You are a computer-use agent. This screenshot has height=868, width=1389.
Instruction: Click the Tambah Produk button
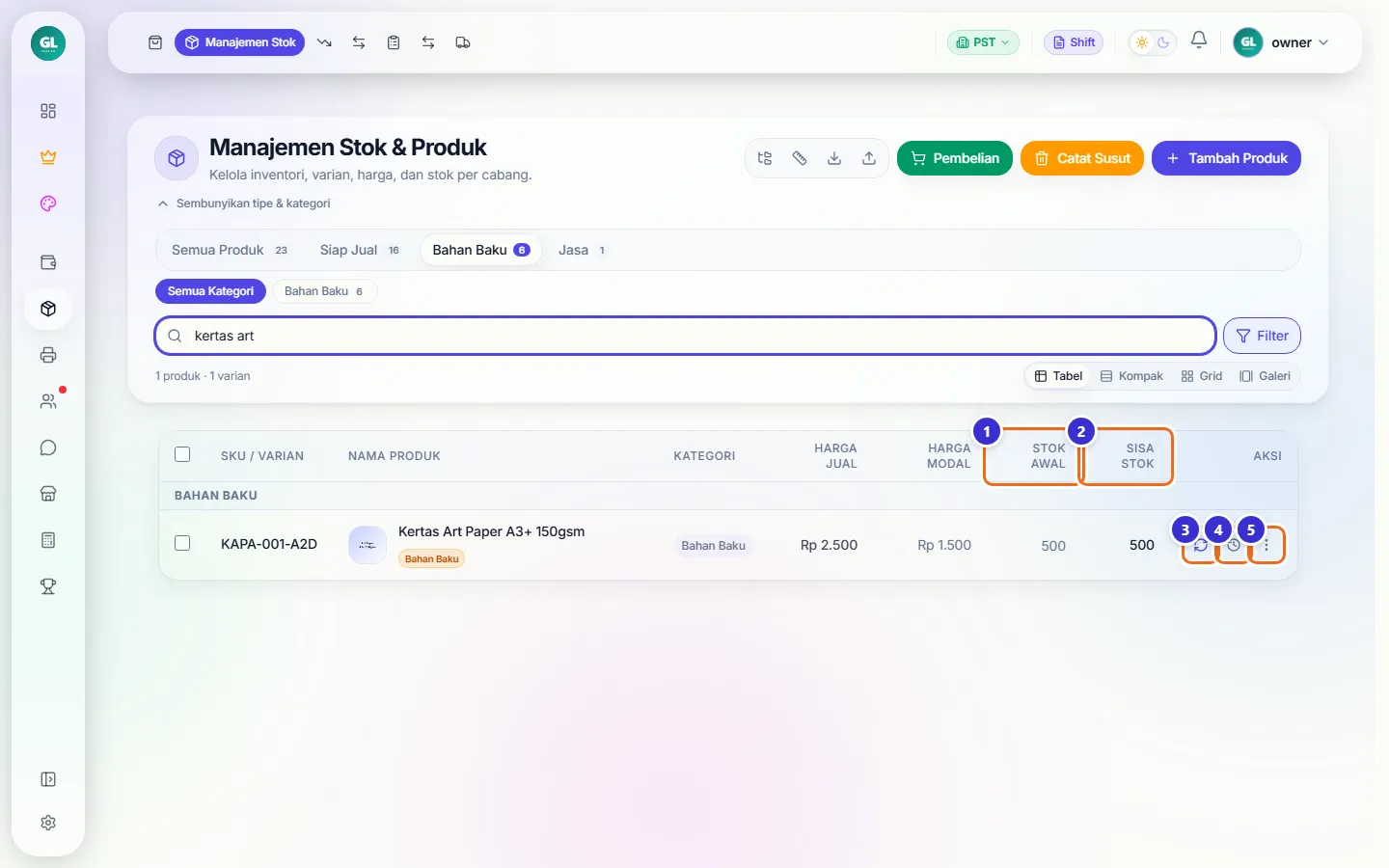[1226, 158]
